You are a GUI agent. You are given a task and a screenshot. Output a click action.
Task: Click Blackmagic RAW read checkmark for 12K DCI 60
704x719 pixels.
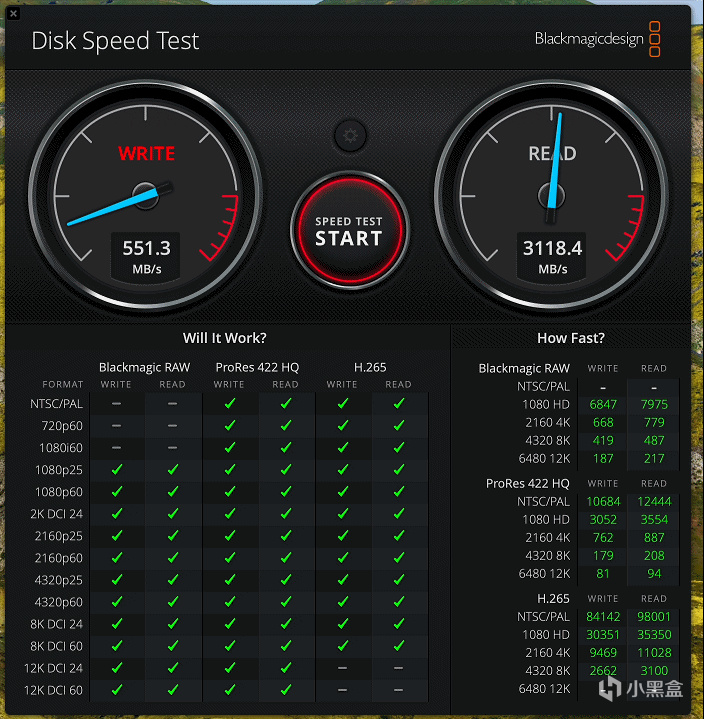tap(173, 690)
